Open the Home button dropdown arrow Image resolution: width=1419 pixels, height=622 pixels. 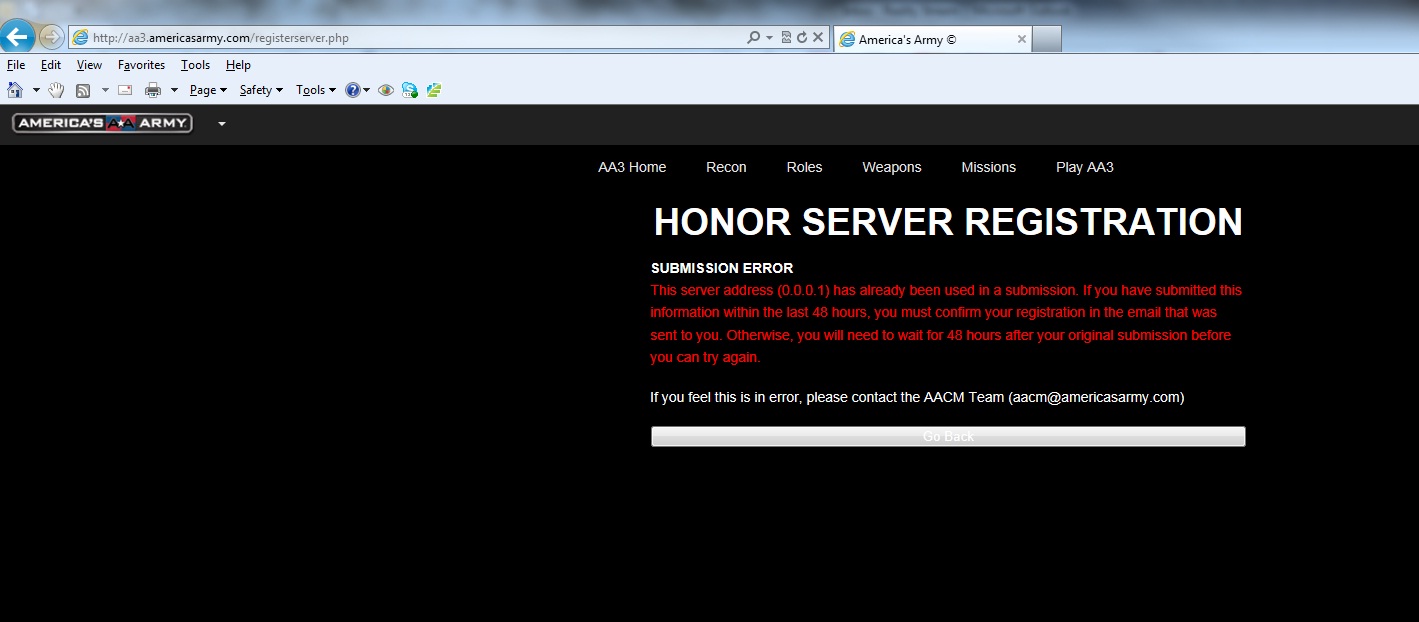[36, 90]
